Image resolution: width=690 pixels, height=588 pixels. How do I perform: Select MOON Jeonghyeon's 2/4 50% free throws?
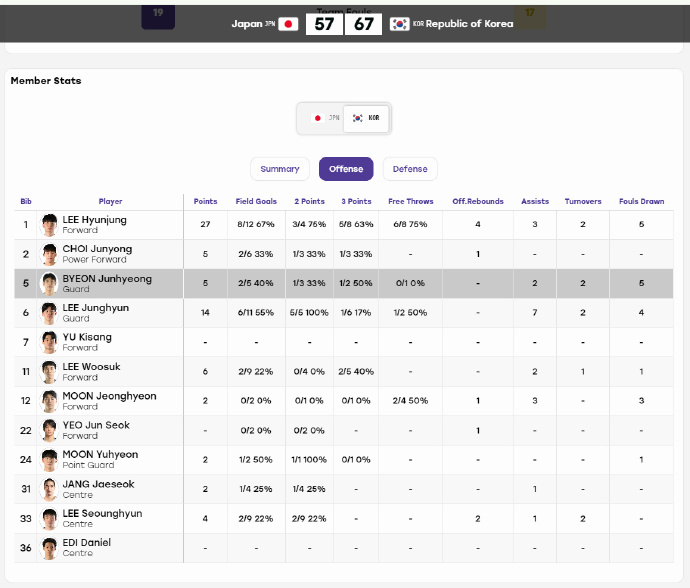click(411, 401)
